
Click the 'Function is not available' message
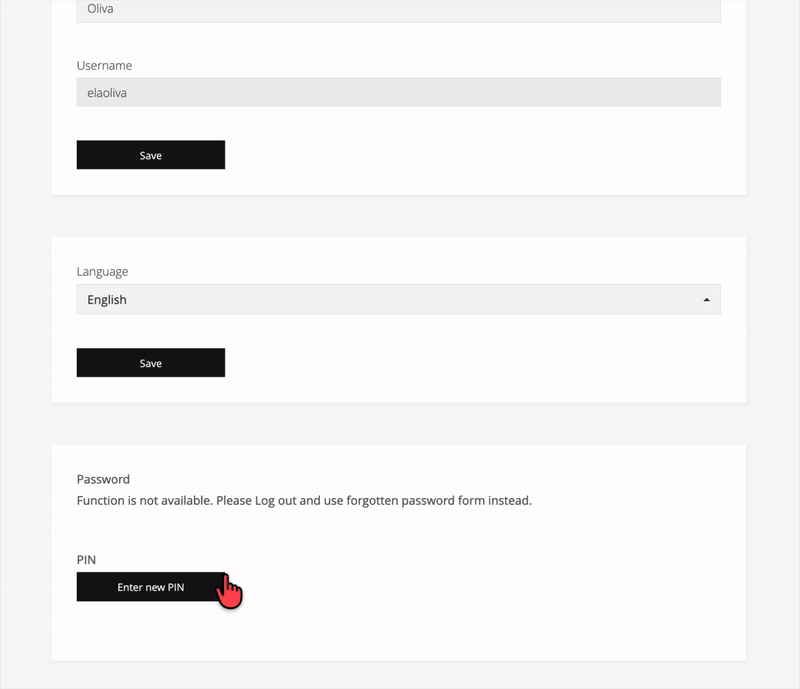tap(304, 501)
